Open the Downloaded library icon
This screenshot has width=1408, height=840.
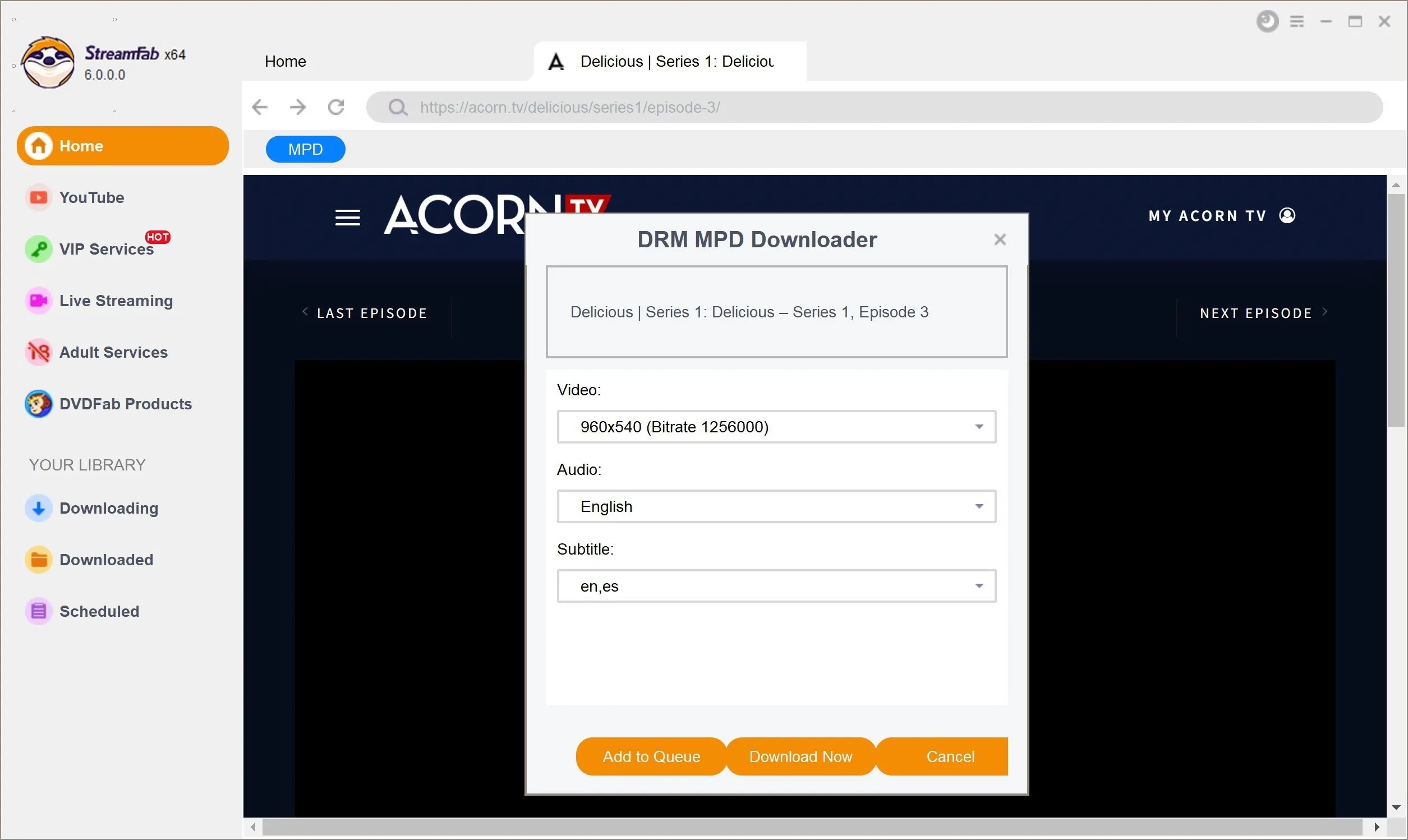pos(38,559)
